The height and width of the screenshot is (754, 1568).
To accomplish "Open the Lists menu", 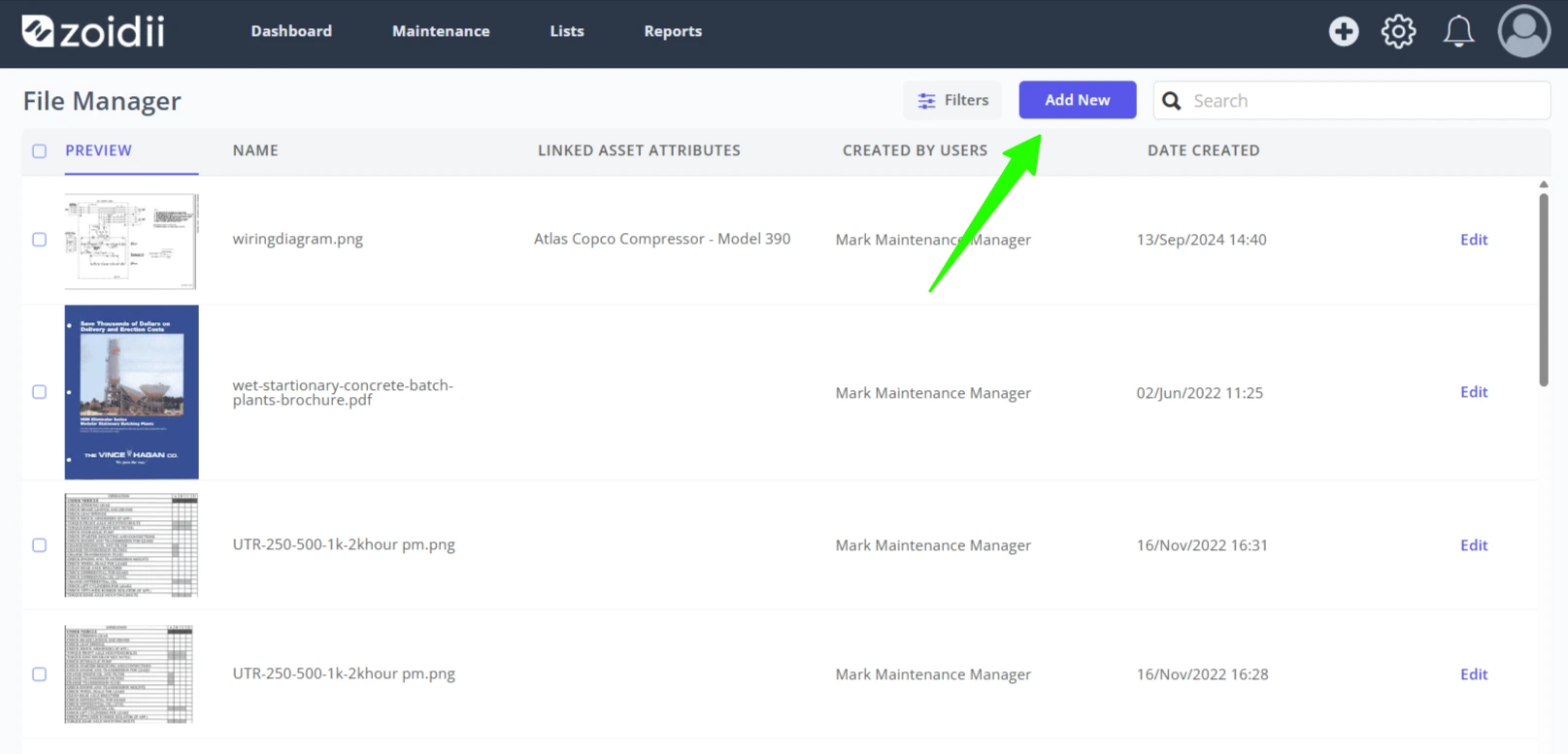I will 567,31.
